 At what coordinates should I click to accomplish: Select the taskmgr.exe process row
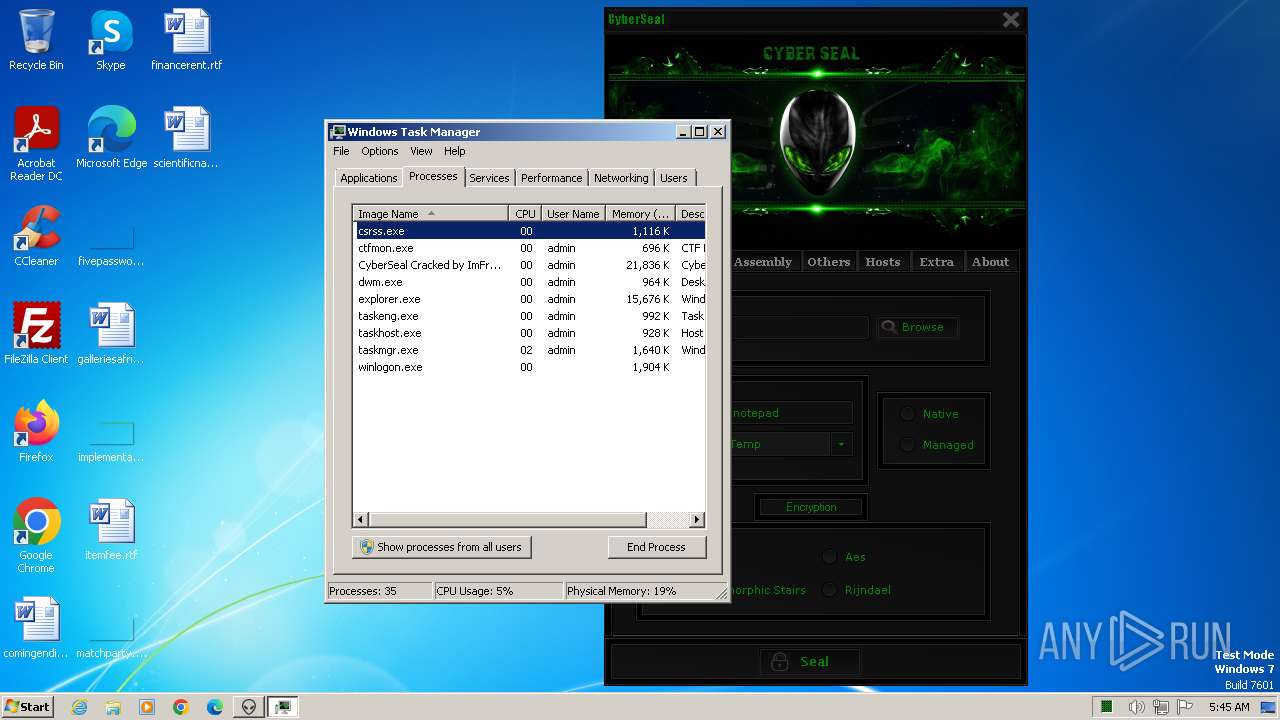click(x=529, y=350)
